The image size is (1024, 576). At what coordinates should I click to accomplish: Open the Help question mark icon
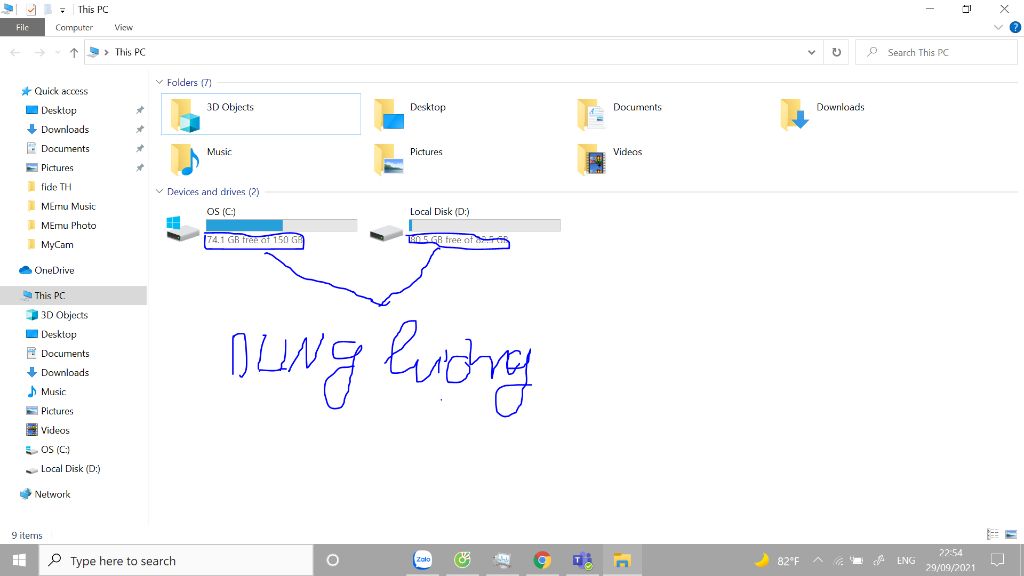click(x=1015, y=27)
